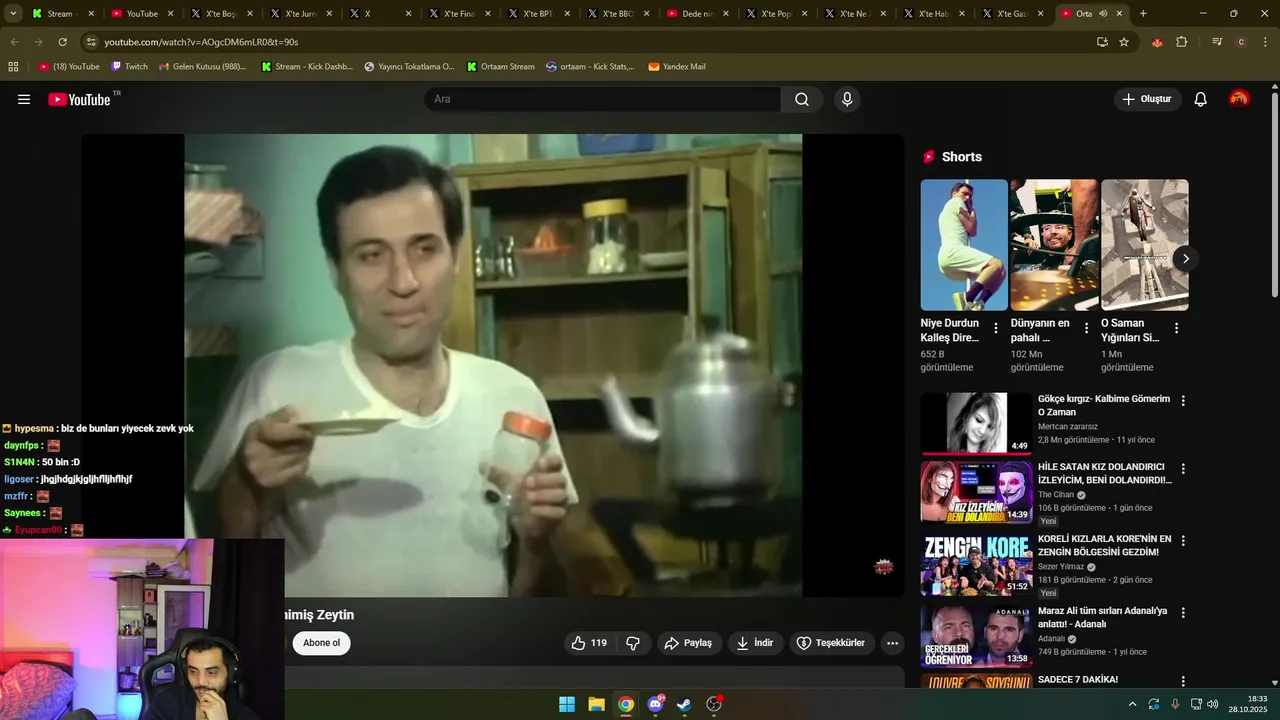The height and width of the screenshot is (720, 1280).
Task: Open Steam from the taskbar
Action: click(684, 704)
